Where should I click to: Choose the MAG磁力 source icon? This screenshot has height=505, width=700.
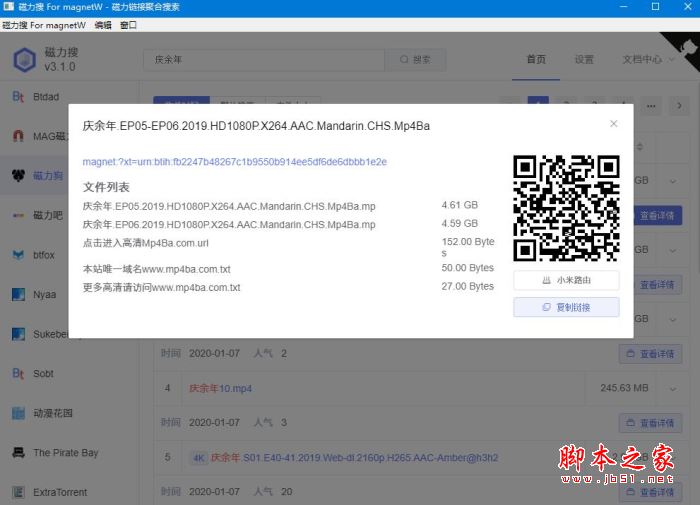[x=18, y=136]
